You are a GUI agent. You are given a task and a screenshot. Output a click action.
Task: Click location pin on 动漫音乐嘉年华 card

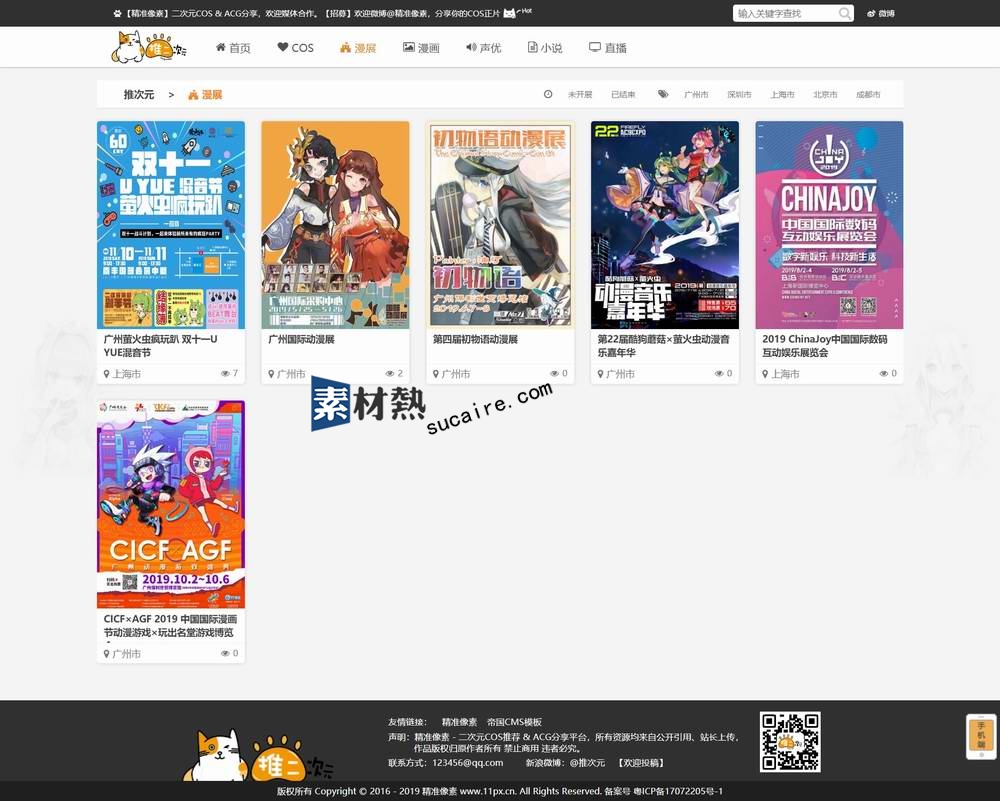click(600, 374)
